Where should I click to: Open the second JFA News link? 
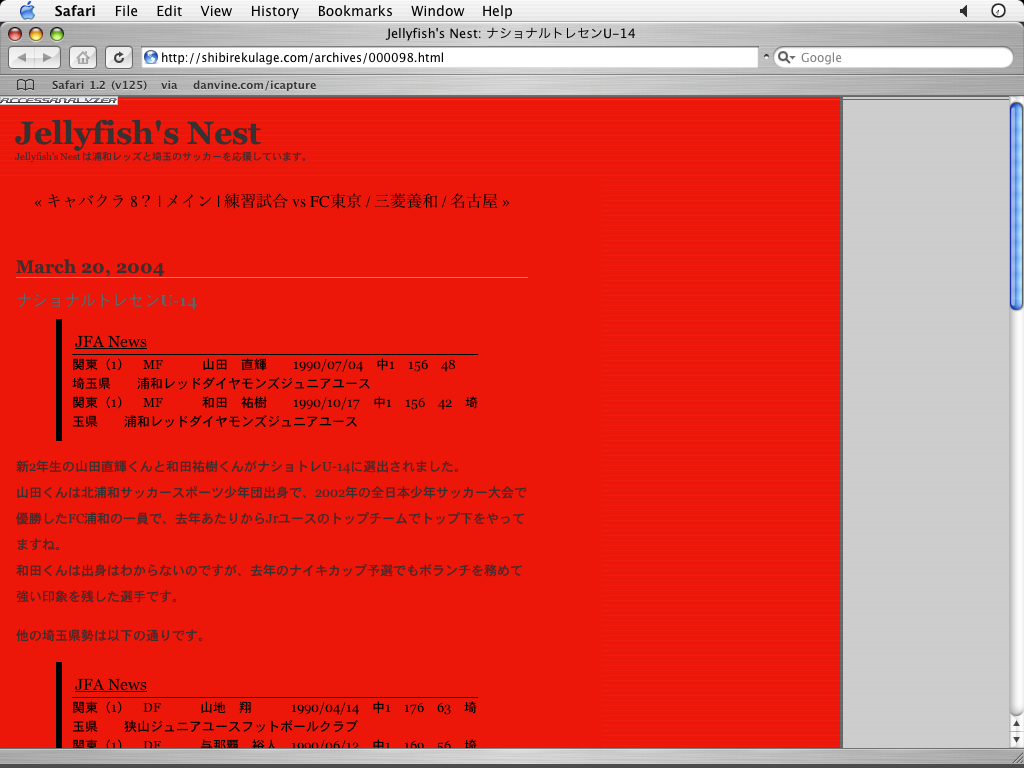coord(110,684)
